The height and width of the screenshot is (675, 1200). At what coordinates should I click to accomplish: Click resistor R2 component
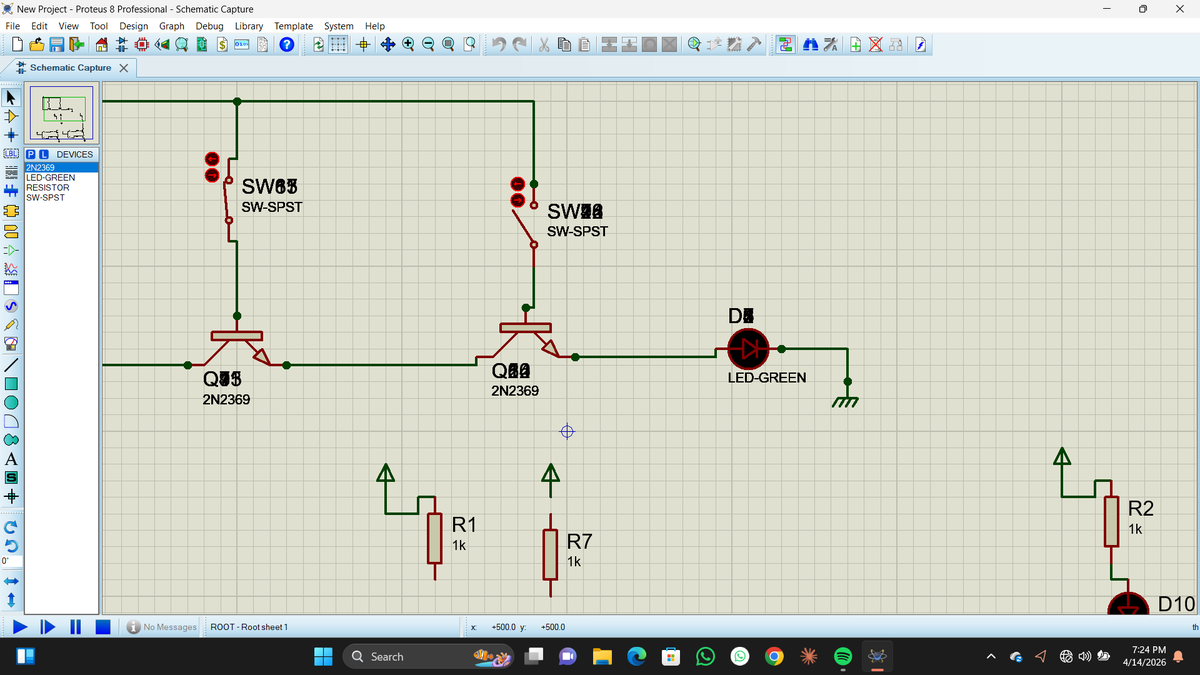[x=1111, y=521]
